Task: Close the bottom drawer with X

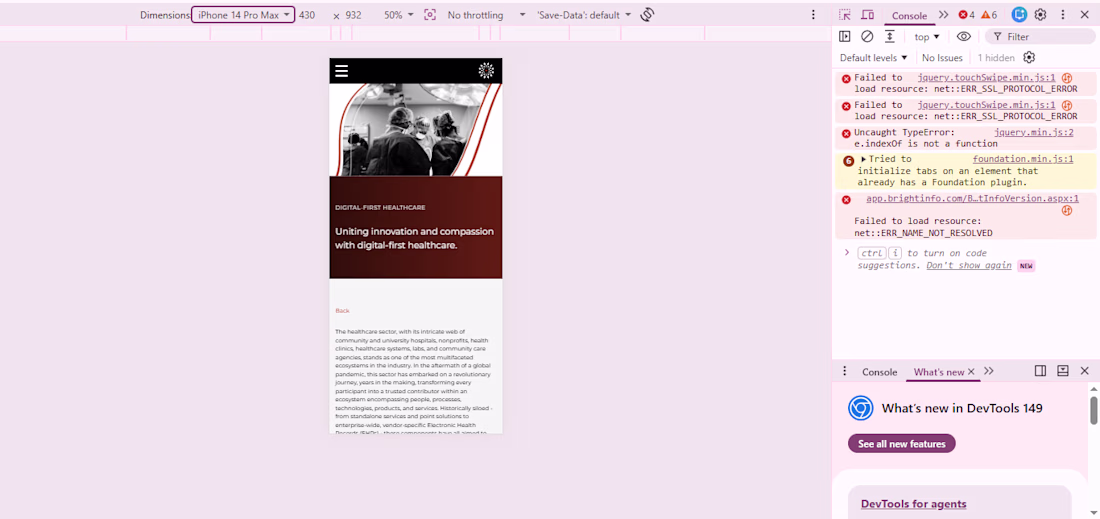Action: click(1085, 371)
